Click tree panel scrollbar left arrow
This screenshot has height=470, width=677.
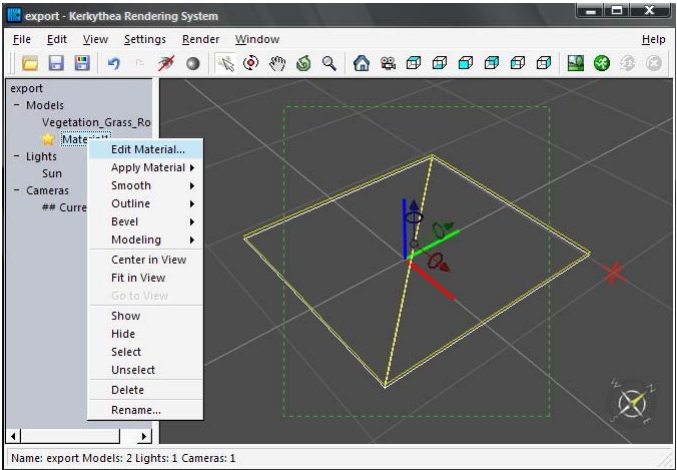13,436
